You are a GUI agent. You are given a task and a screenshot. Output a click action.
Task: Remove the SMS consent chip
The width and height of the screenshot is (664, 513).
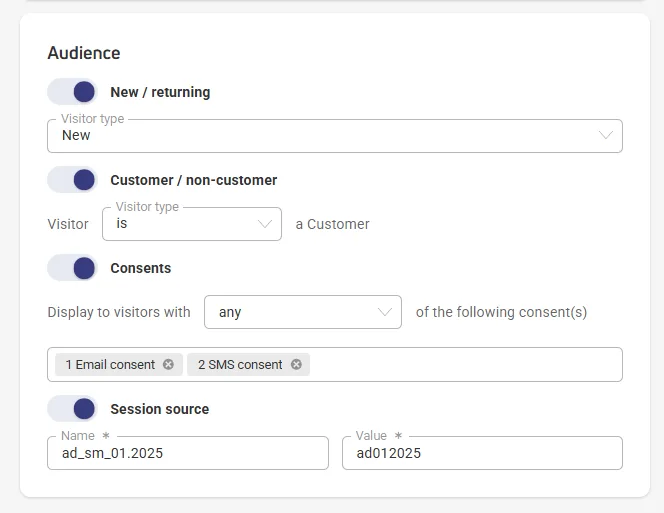[296, 364]
